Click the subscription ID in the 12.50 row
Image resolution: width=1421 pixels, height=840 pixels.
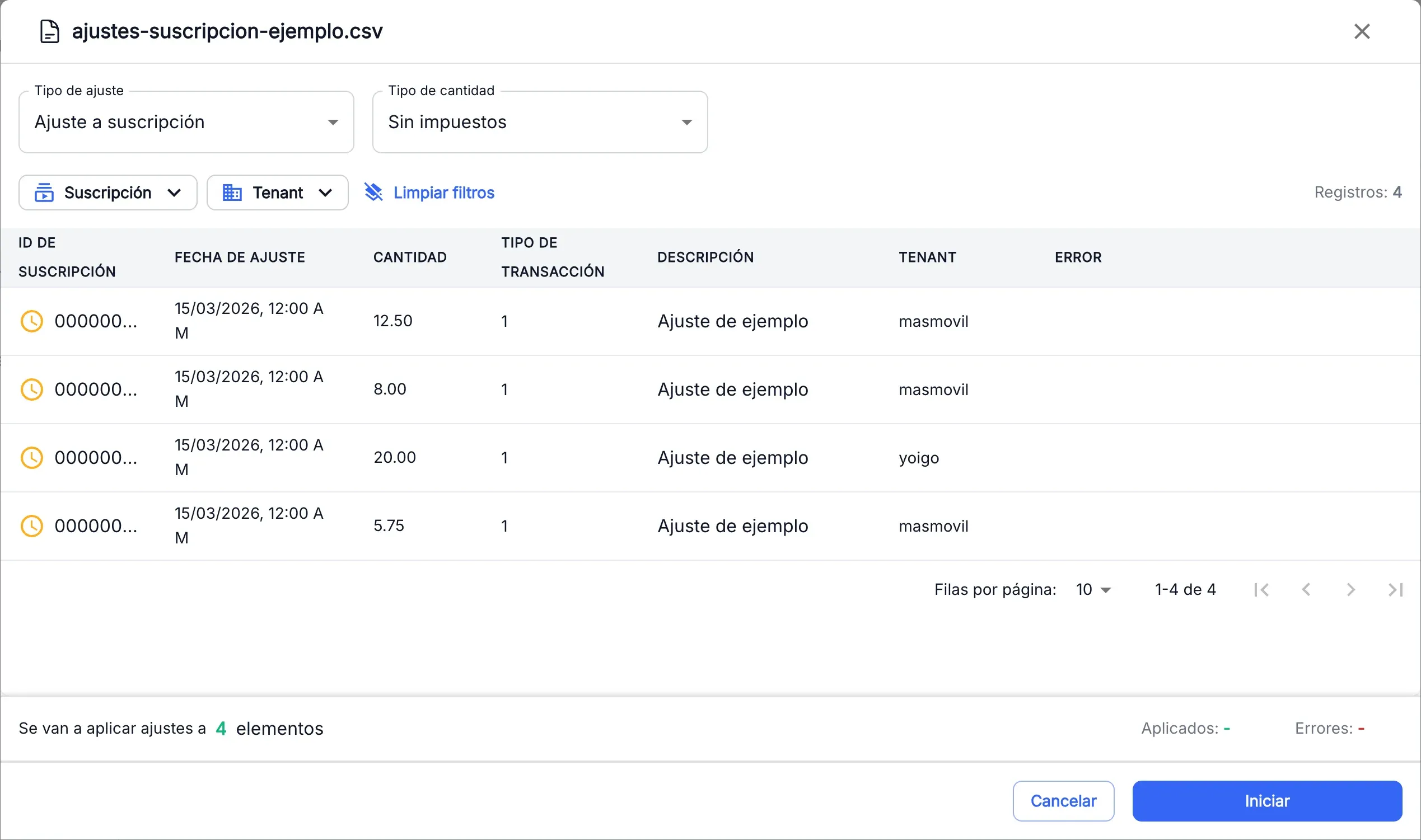coord(96,321)
